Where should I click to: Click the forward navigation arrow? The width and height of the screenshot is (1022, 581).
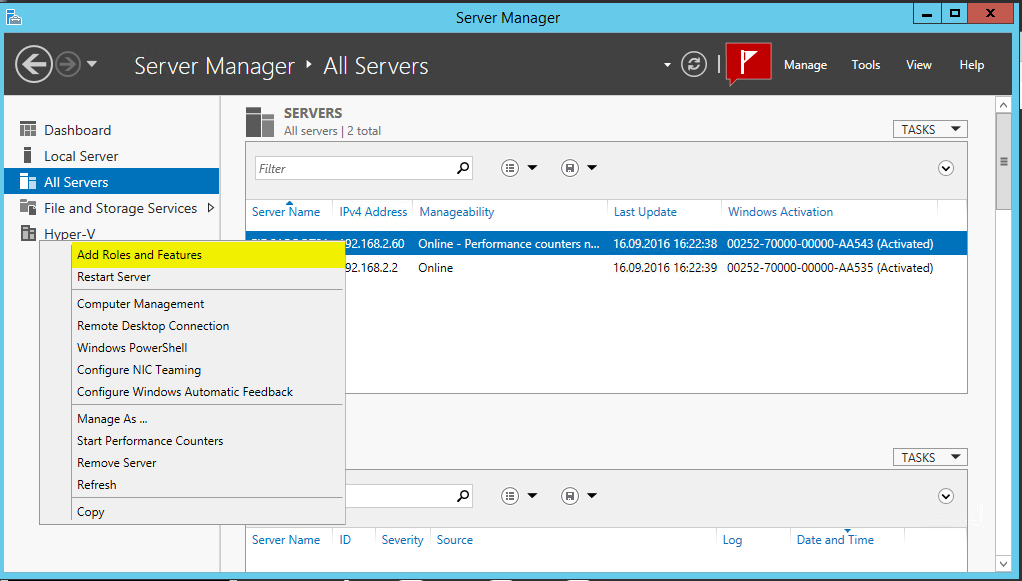click(x=68, y=65)
